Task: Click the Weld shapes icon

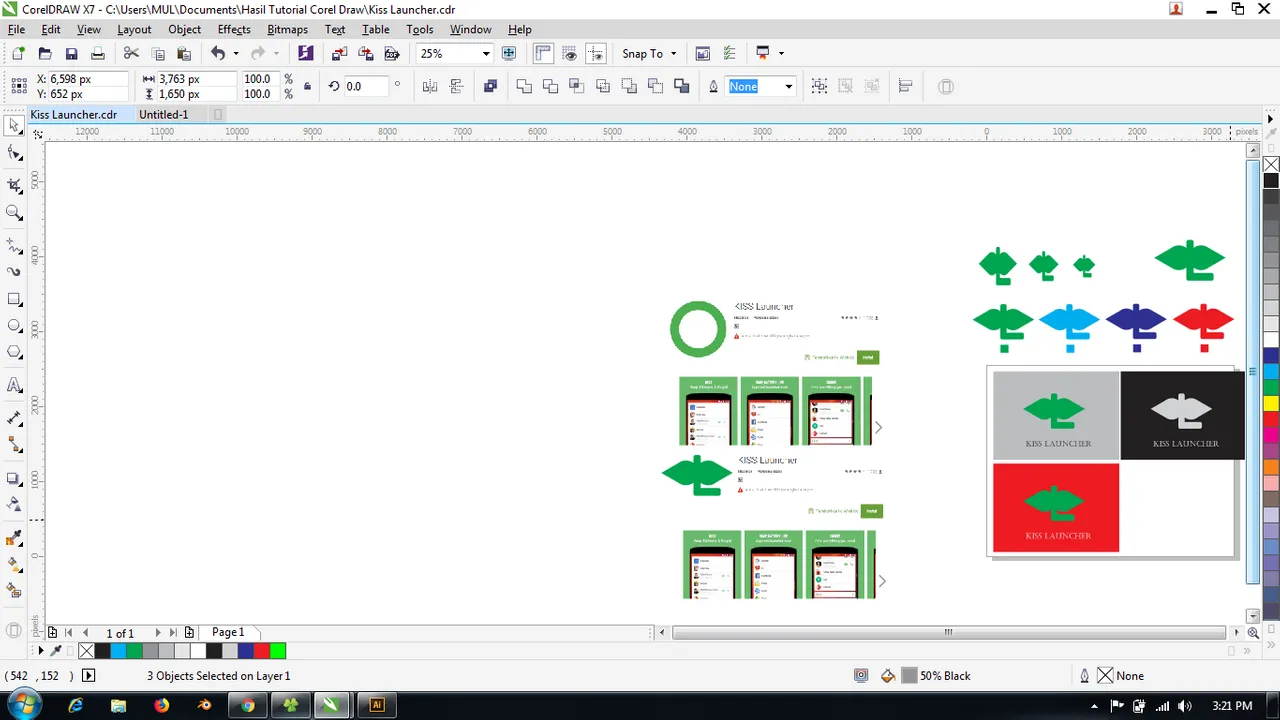Action: click(524, 87)
